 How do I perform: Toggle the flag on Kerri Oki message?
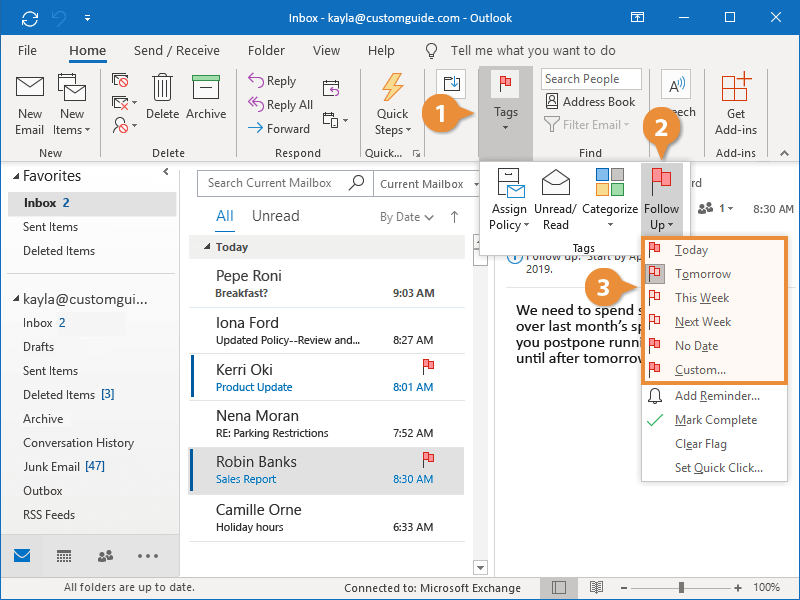coord(428,366)
